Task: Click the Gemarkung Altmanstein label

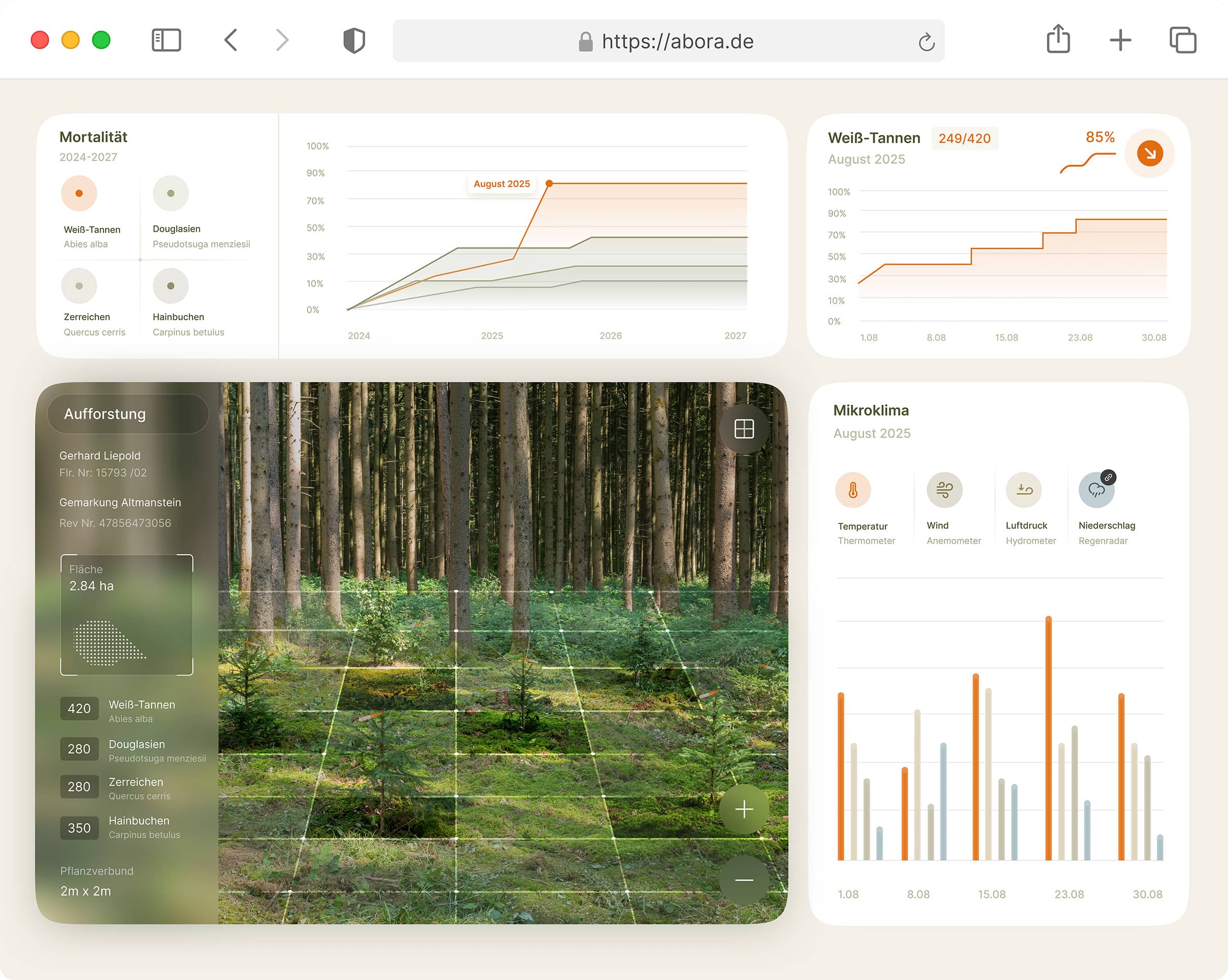Action: click(x=120, y=503)
